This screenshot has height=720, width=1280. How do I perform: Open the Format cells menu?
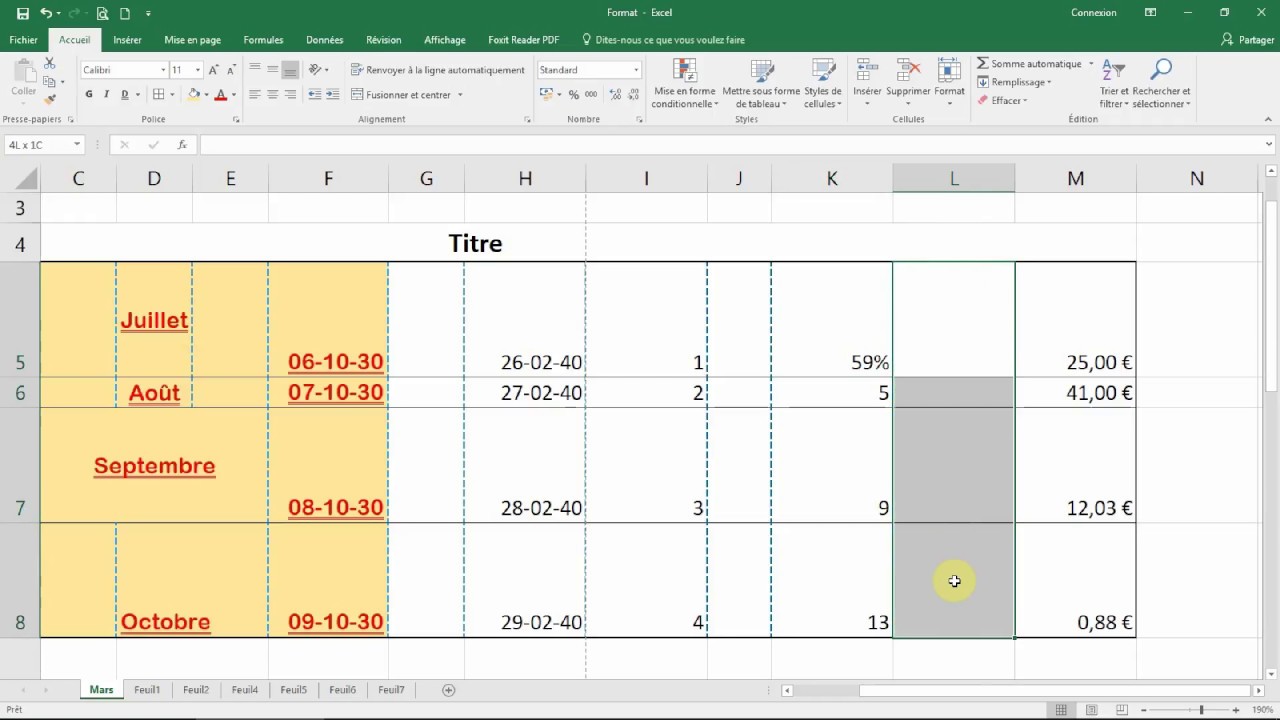[949, 83]
